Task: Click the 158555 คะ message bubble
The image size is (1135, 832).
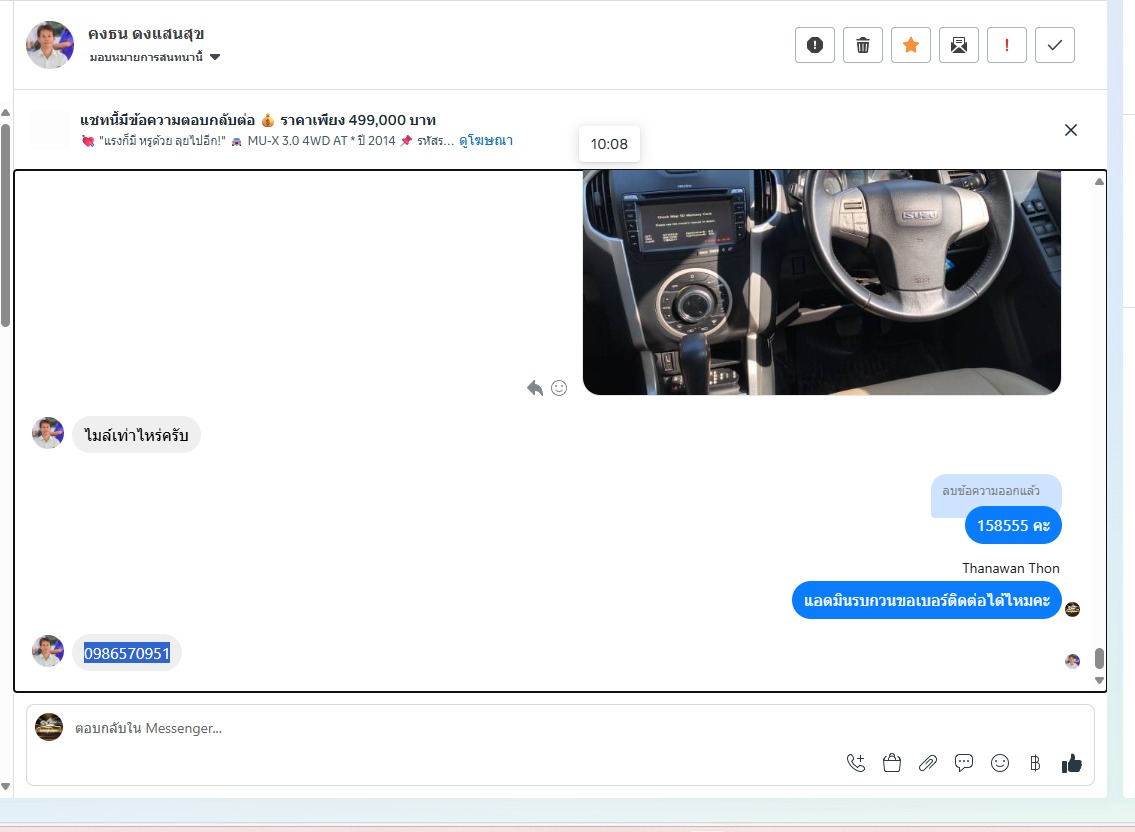Action: click(1013, 526)
